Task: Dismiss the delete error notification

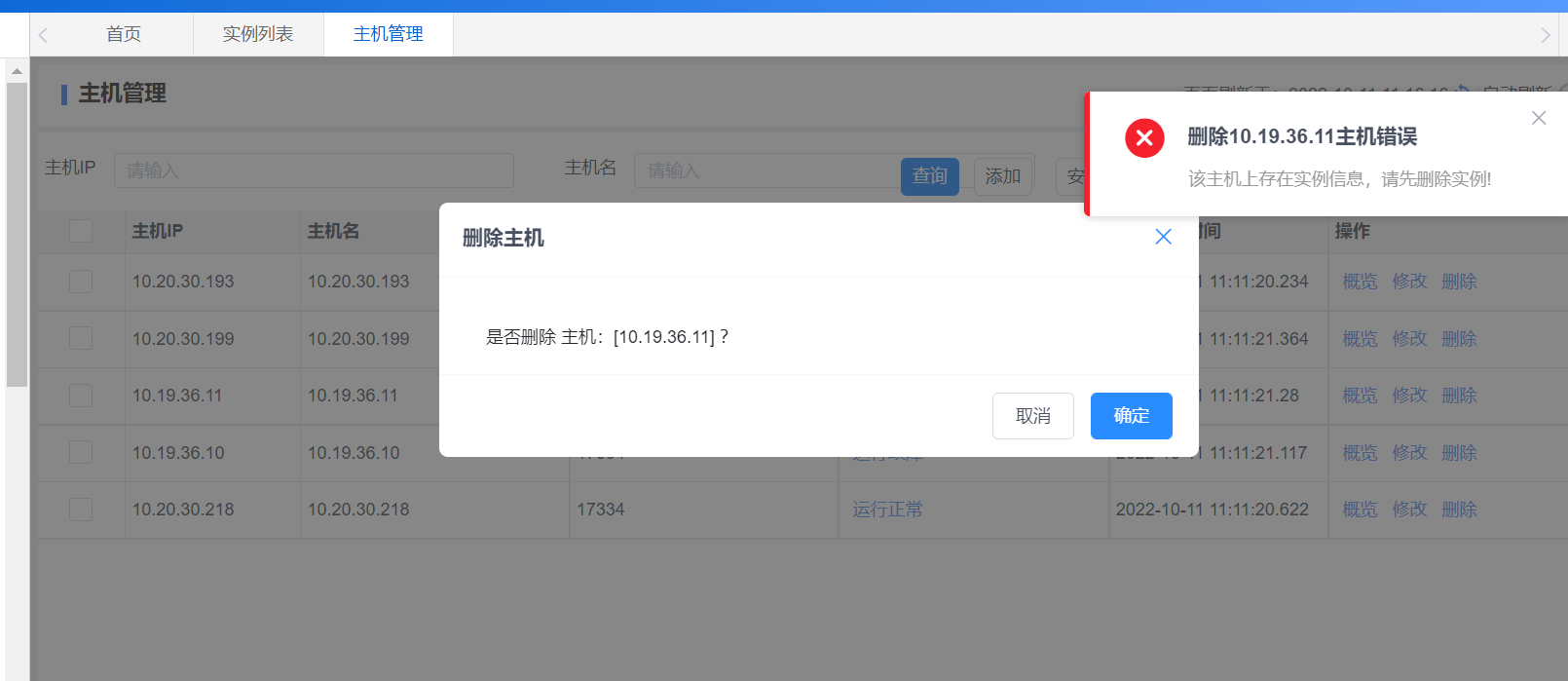Action: (1539, 118)
